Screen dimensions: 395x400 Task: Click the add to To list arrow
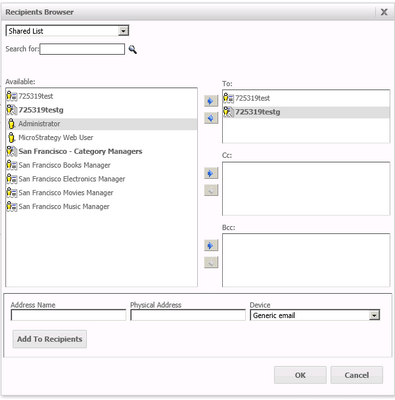(x=211, y=101)
